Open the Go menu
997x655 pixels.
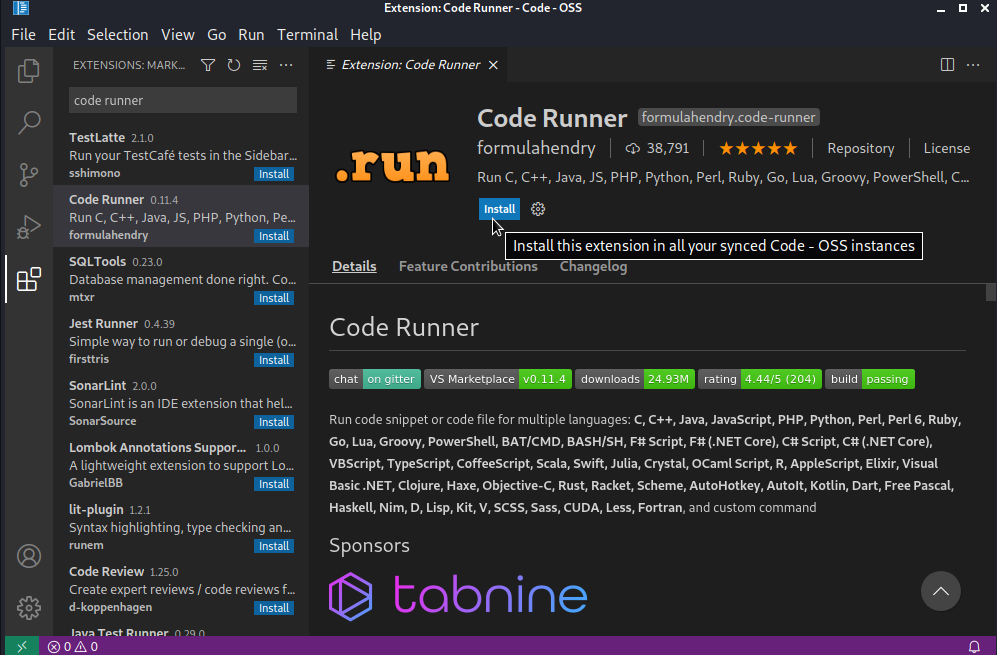(216, 35)
